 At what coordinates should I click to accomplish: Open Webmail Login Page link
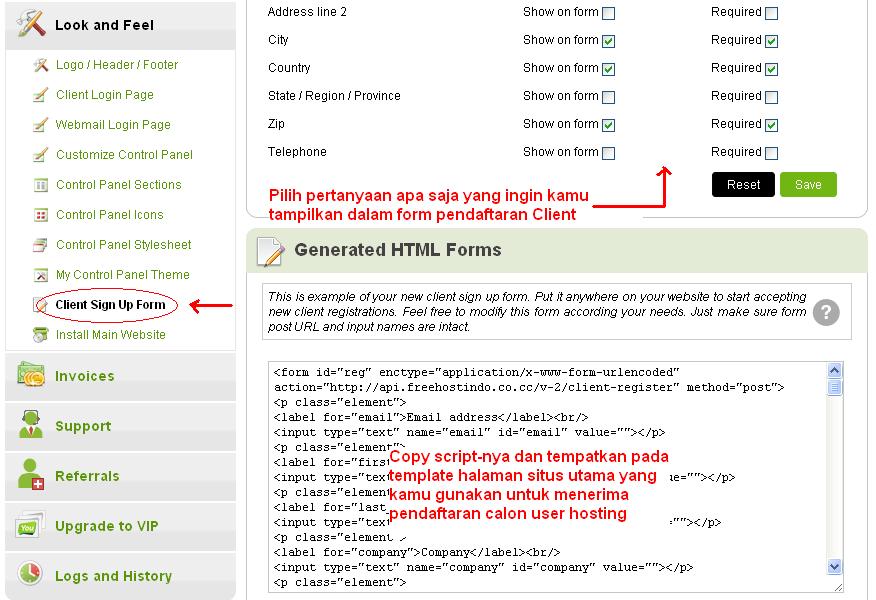coord(113,125)
